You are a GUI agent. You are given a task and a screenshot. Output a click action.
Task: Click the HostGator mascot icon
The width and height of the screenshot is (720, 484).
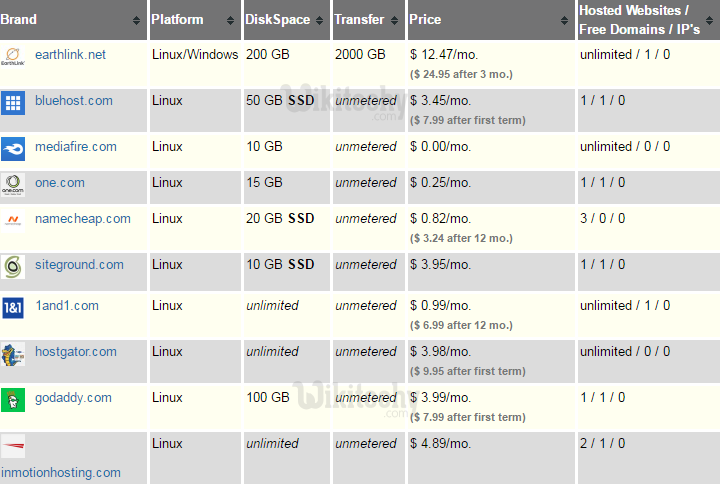click(13, 353)
